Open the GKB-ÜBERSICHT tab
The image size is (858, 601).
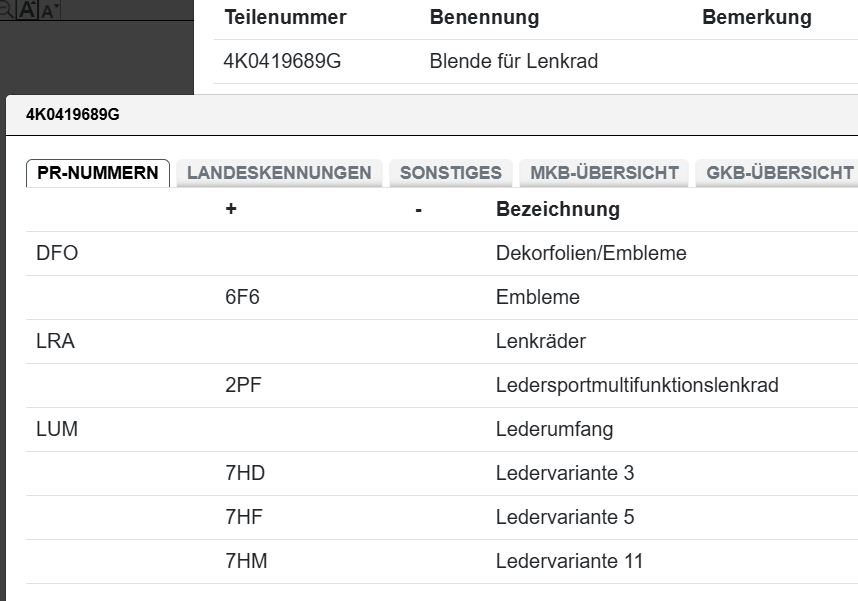tap(779, 173)
